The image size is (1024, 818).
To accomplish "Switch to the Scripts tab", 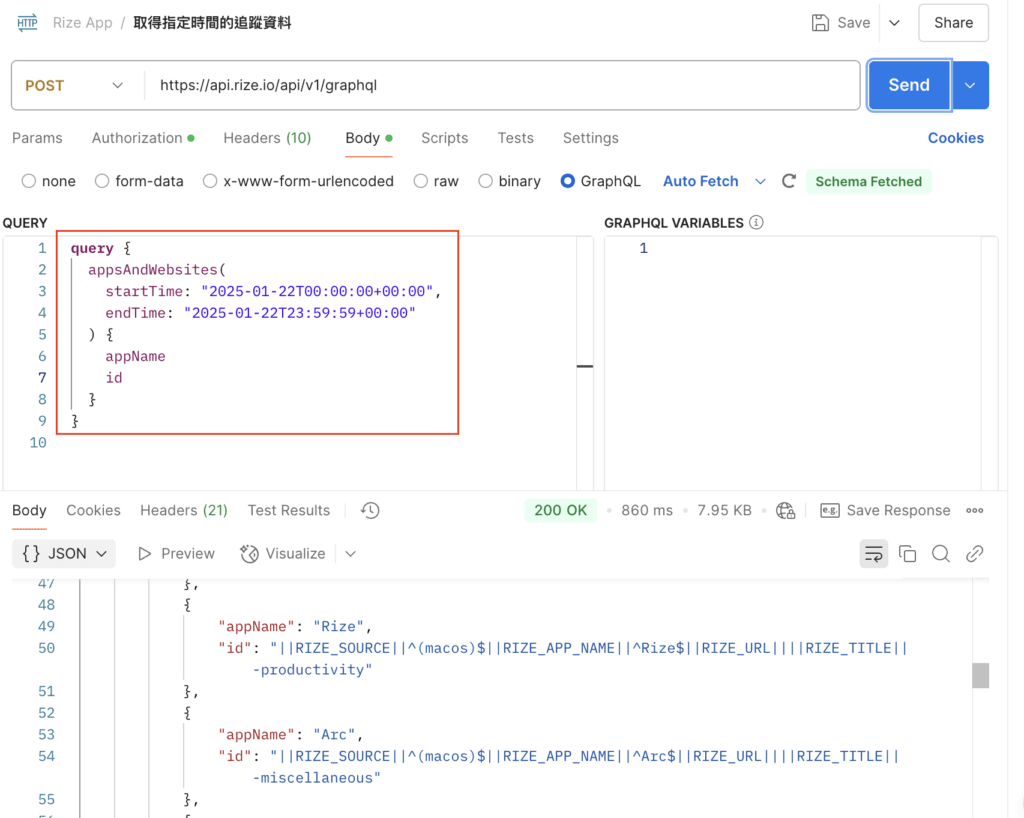I will pos(445,138).
